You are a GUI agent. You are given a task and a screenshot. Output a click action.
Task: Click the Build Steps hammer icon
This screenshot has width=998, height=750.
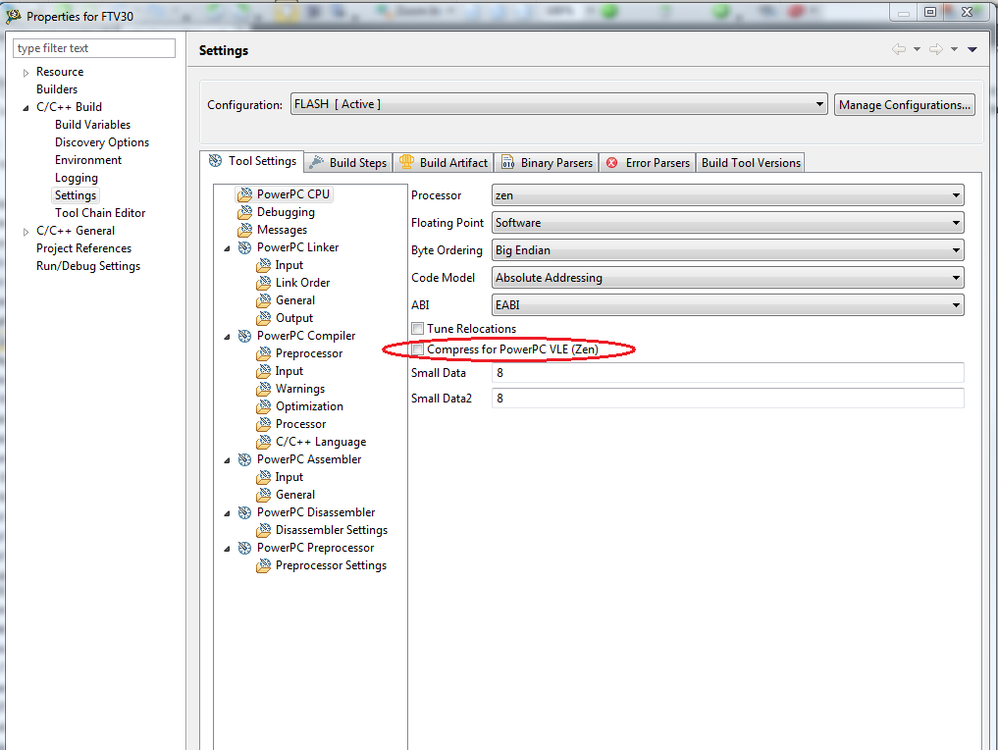[x=316, y=163]
